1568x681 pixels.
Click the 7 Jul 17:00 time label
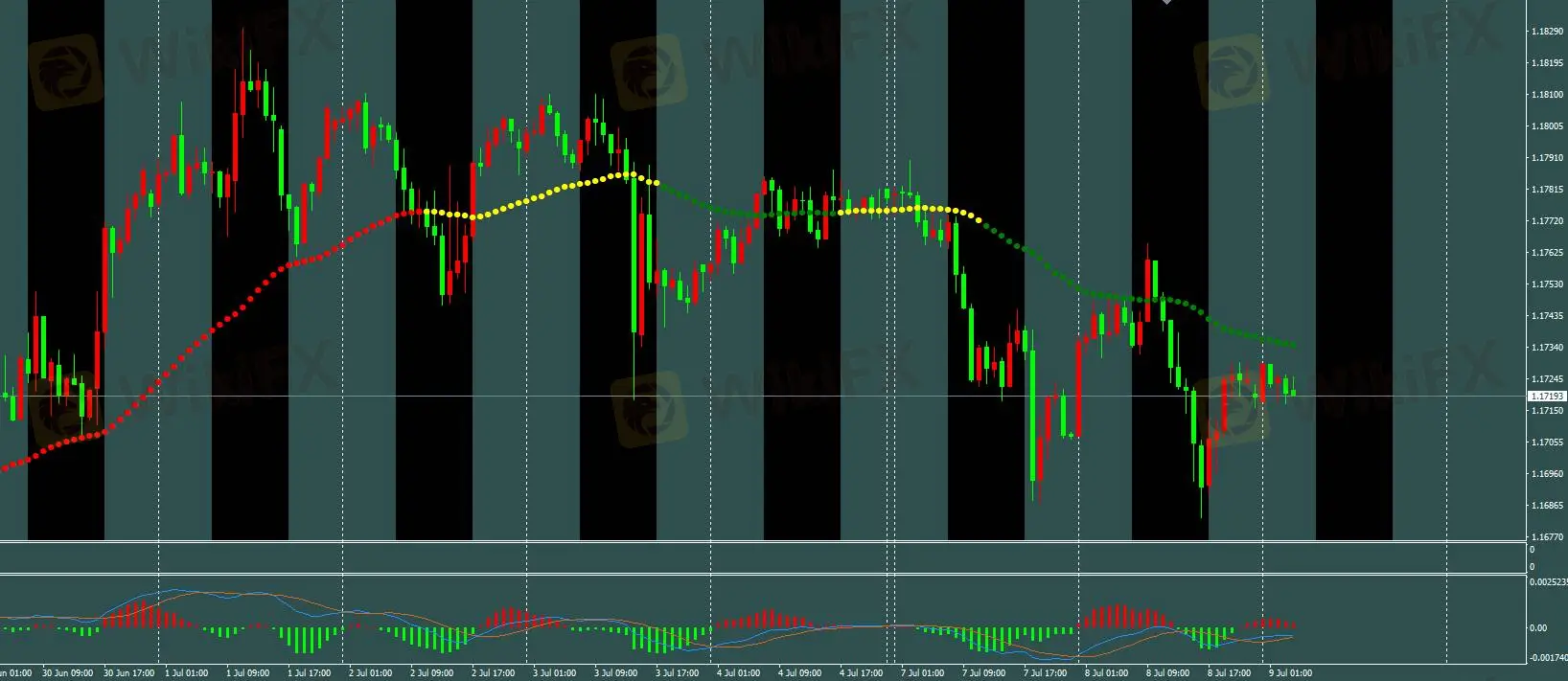click(x=1045, y=673)
